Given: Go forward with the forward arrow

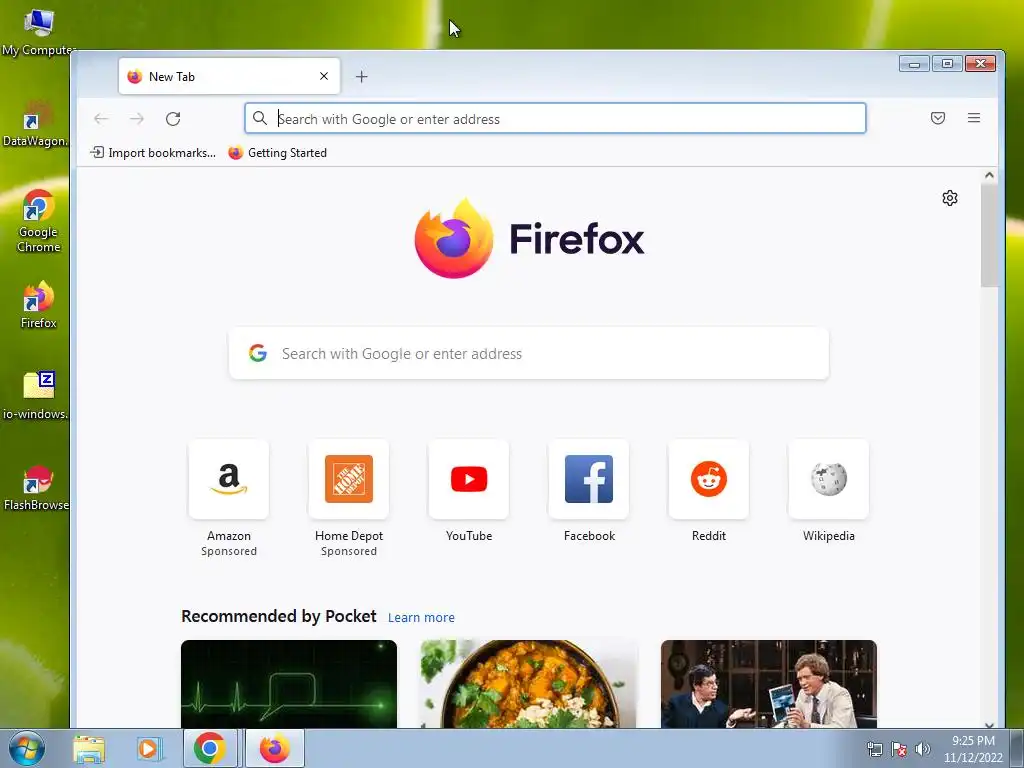Looking at the screenshot, I should click(x=136, y=119).
